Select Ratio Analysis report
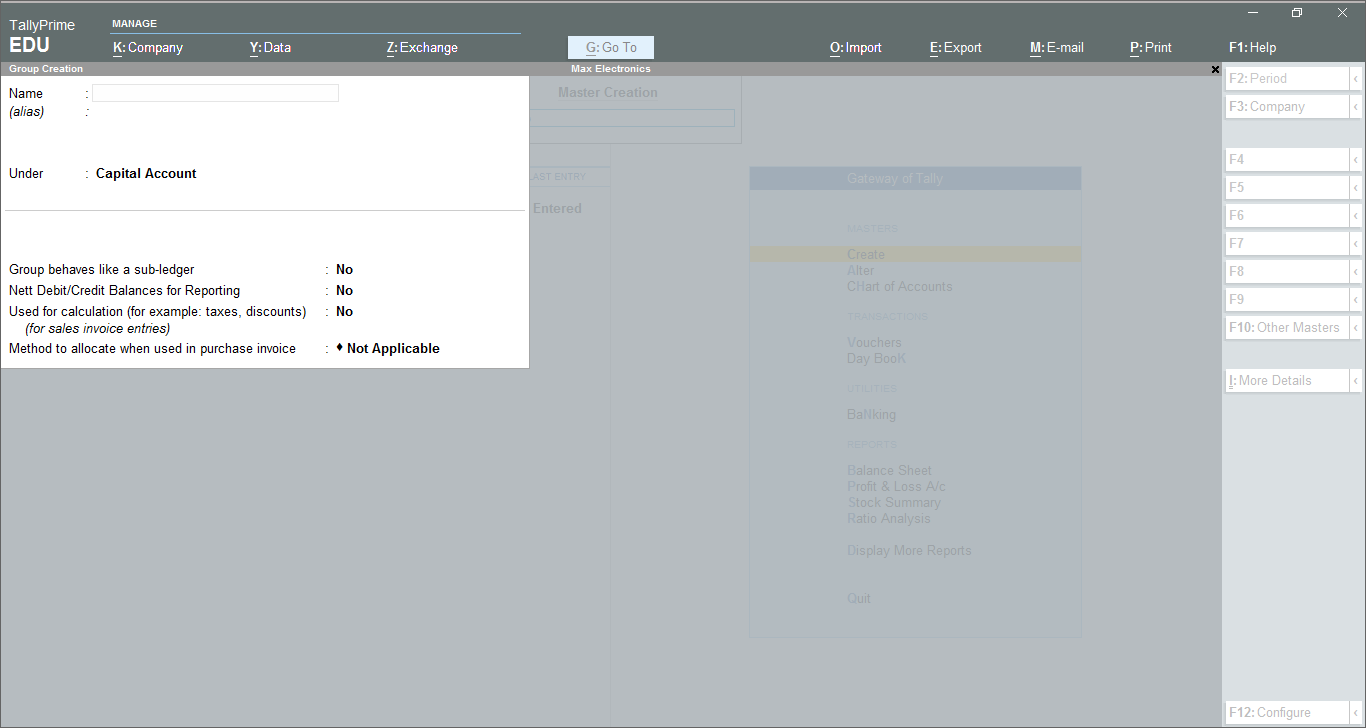This screenshot has width=1366, height=728. pyautogui.click(x=889, y=518)
